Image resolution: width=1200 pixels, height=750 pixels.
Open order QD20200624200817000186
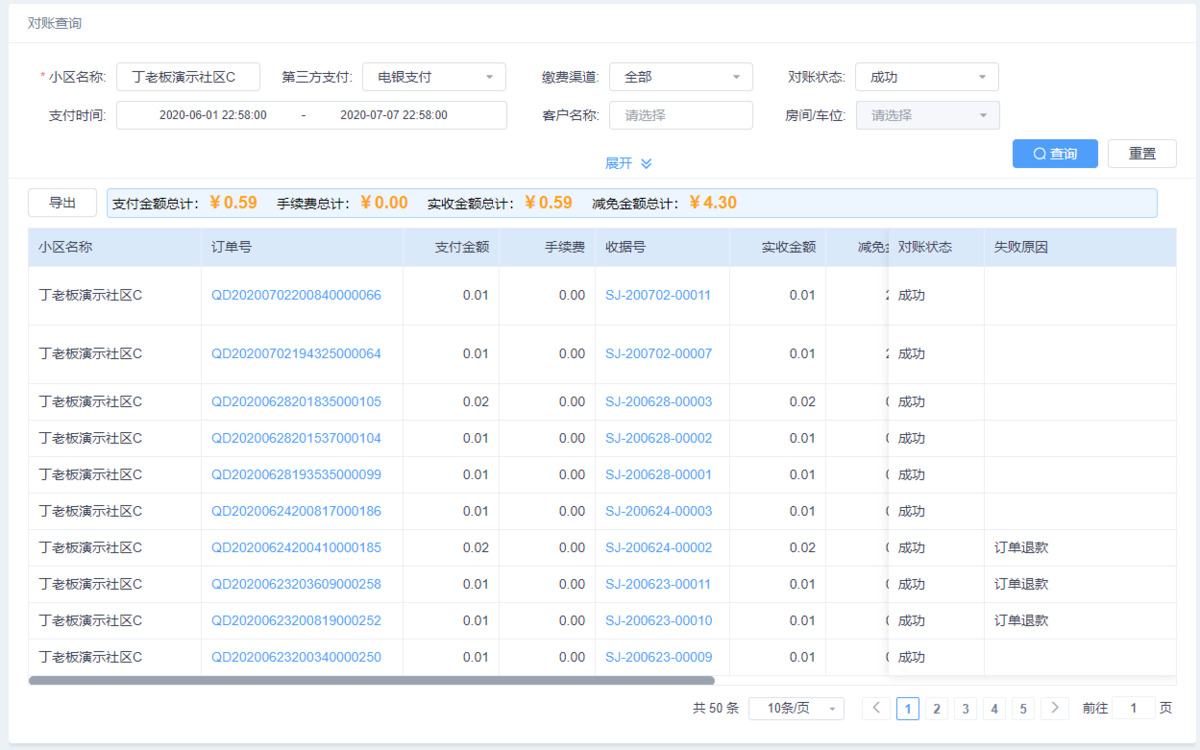[x=296, y=511]
